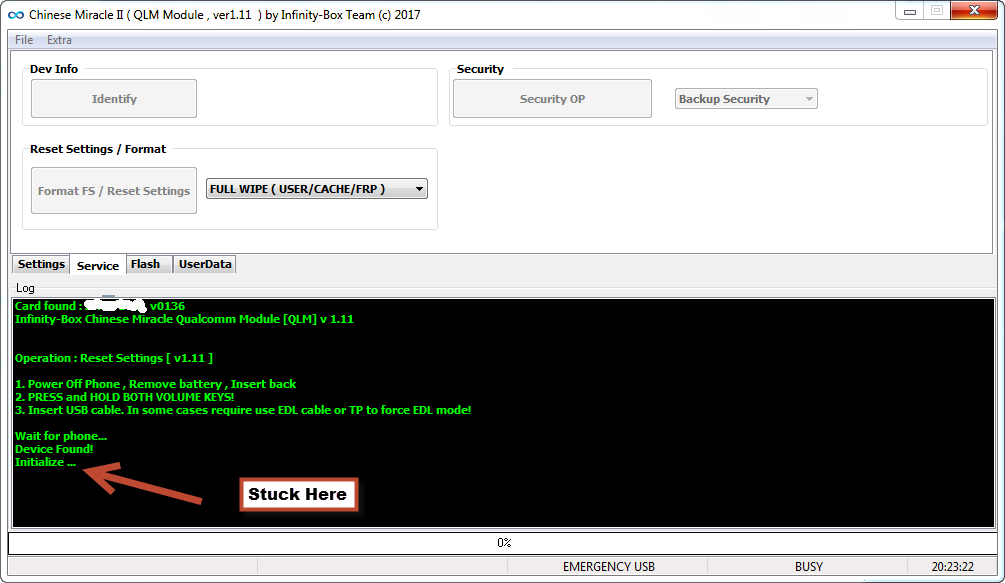Open the FULL WIPE (USER/CACHE/FRP) dropdown
Screen dimensions: 1005x583
point(317,189)
